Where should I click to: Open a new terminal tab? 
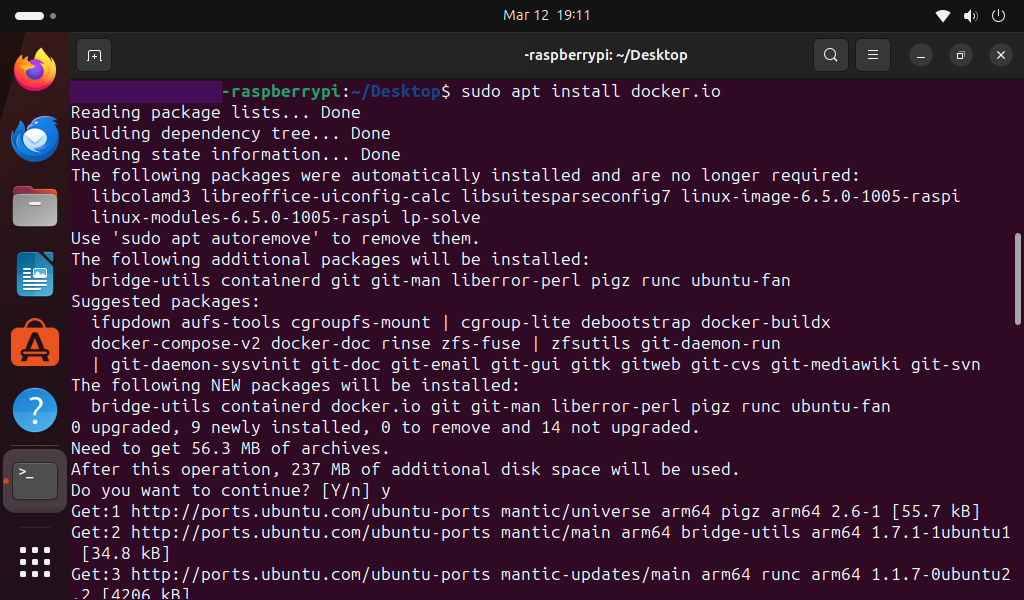93,55
